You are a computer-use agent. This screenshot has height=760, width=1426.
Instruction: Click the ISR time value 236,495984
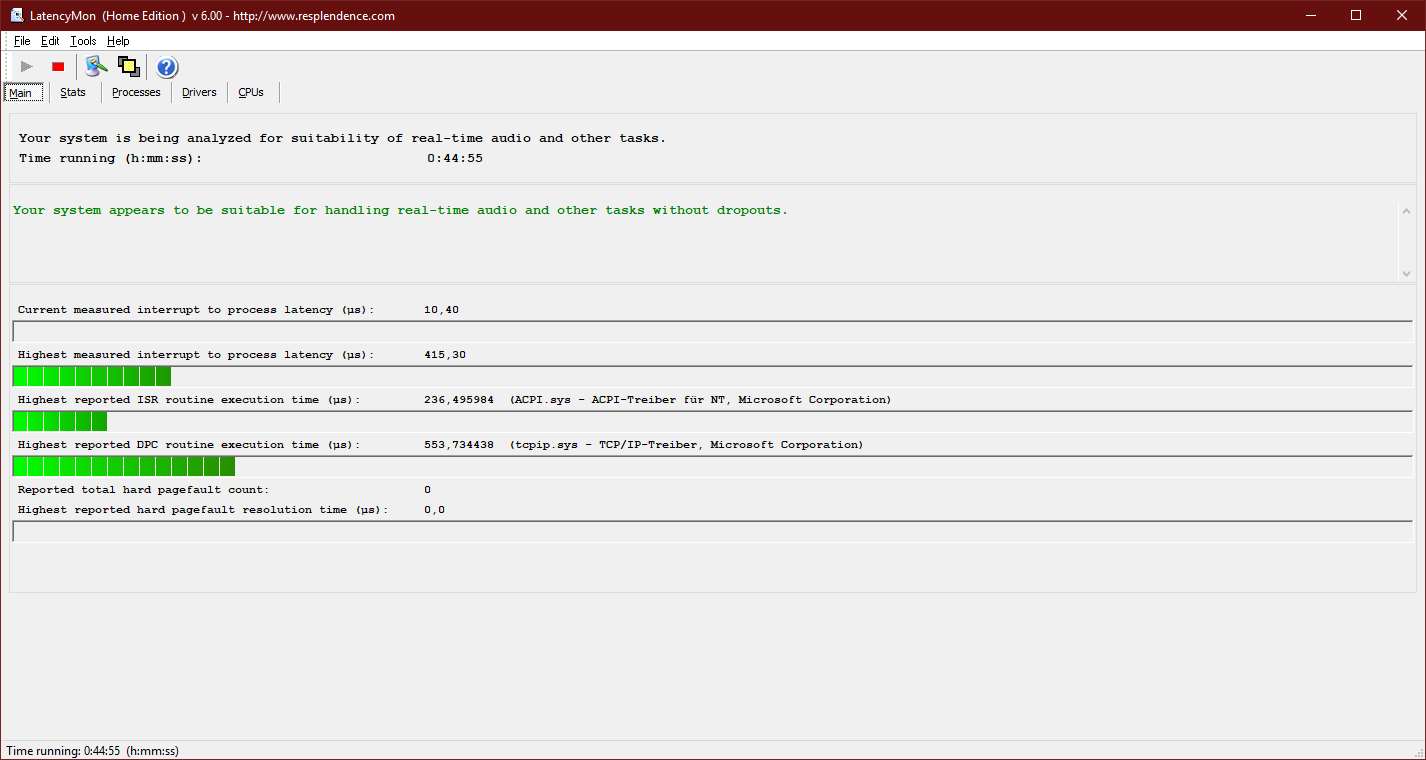pos(459,400)
